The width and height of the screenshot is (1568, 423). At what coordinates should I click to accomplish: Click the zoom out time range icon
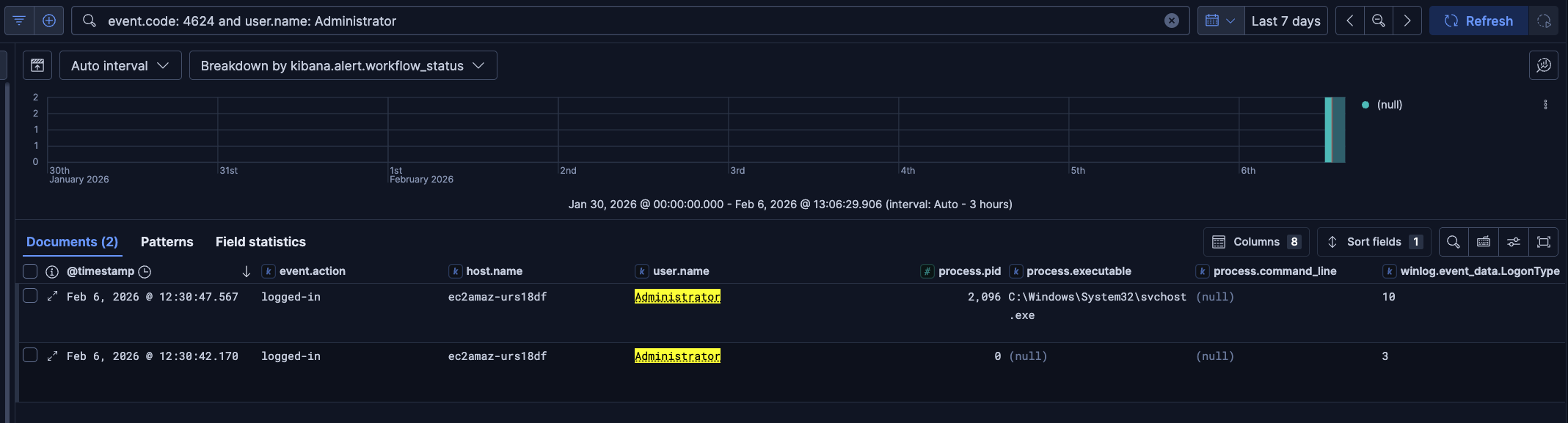point(1379,21)
